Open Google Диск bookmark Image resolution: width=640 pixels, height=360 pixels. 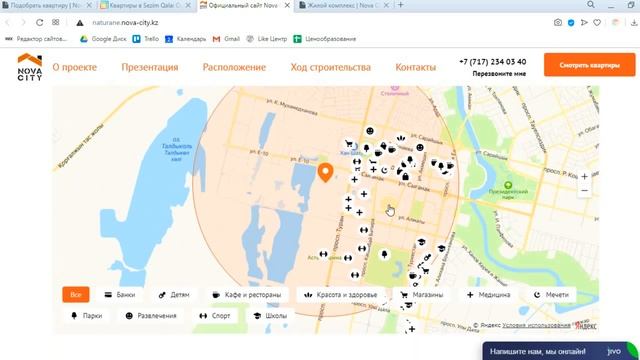pyautogui.click(x=103, y=39)
